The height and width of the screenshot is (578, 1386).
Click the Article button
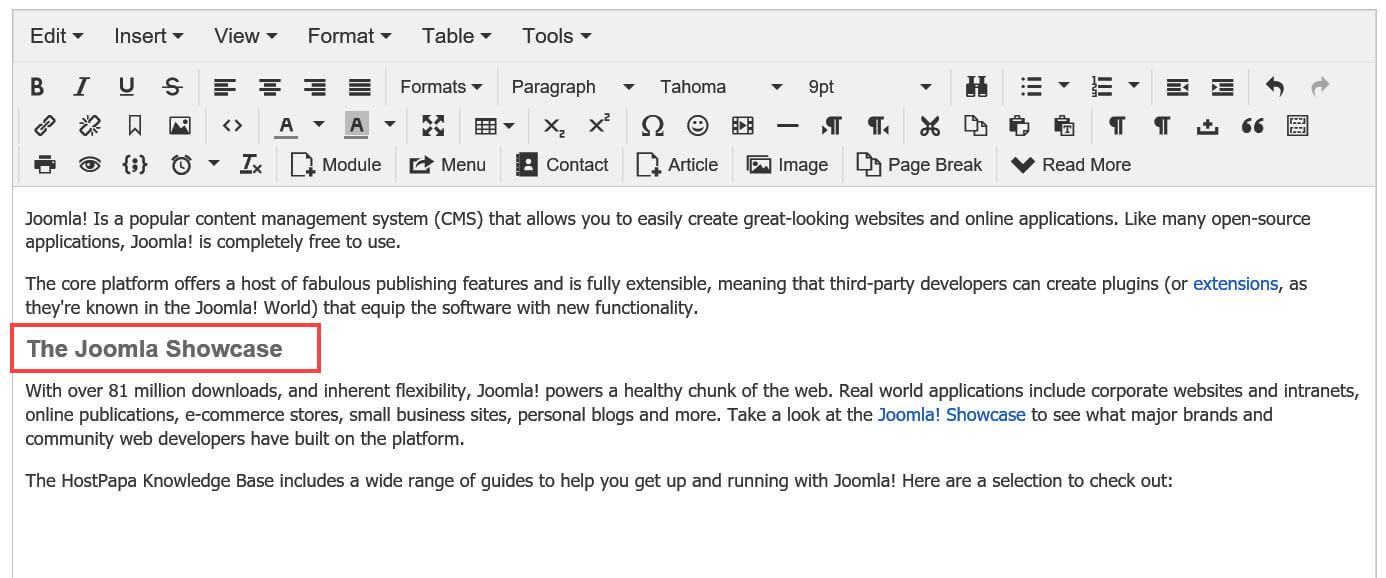pos(677,165)
